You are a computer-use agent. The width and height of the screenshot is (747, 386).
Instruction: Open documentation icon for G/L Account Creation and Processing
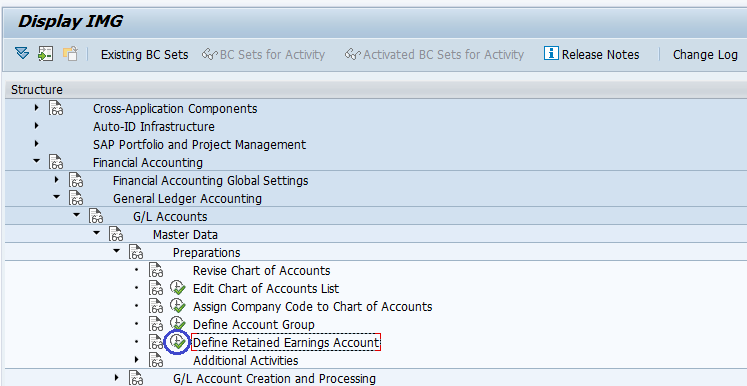(x=136, y=378)
